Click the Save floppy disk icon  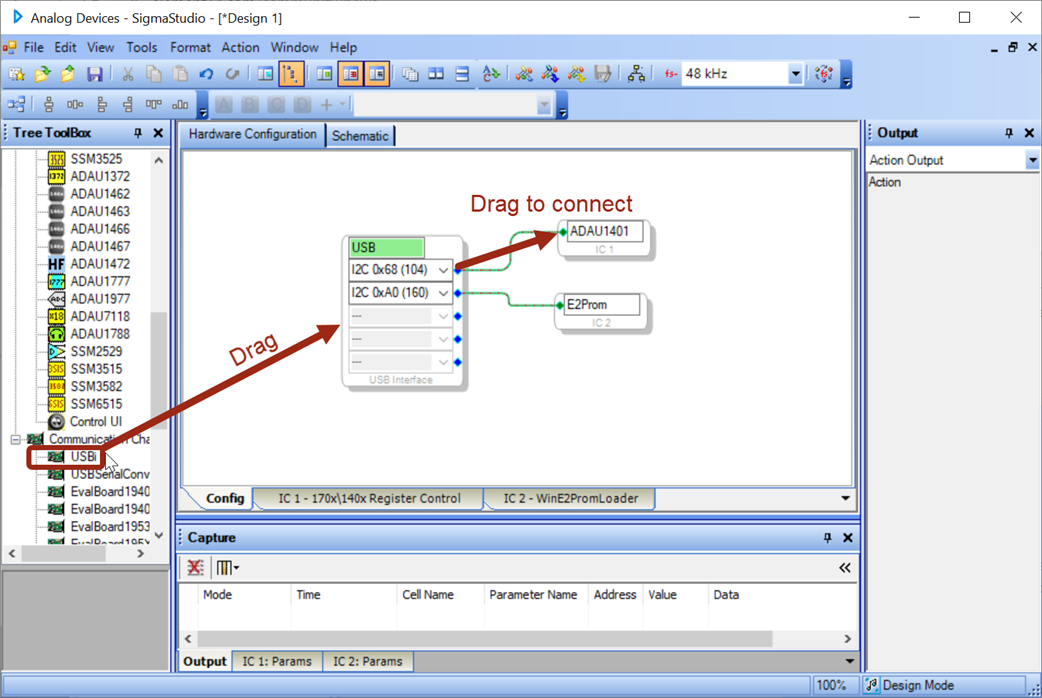(x=95, y=74)
